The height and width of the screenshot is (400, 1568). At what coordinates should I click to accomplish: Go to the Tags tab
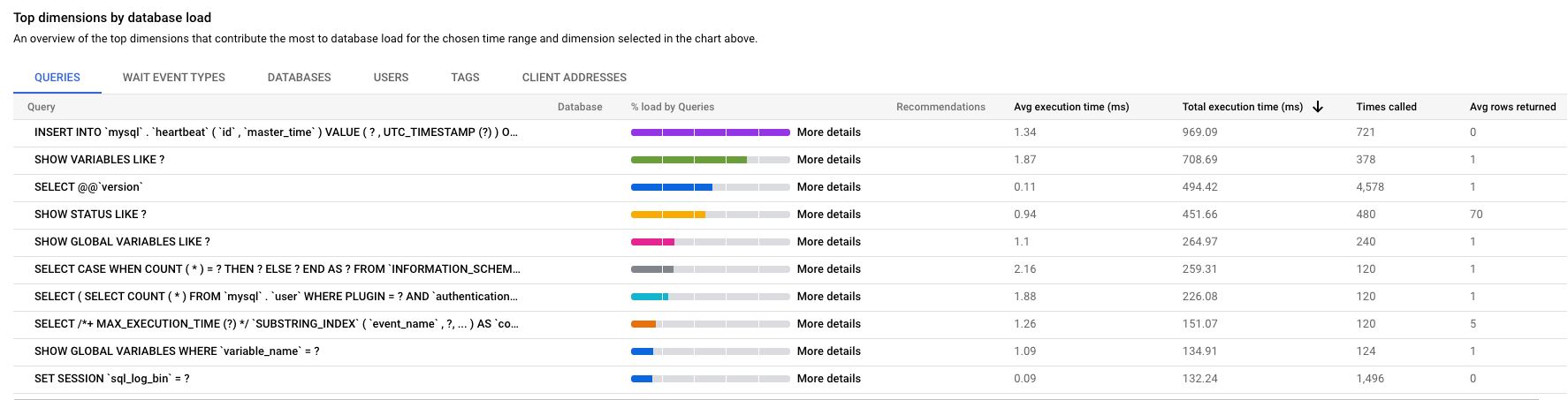pyautogui.click(x=465, y=78)
